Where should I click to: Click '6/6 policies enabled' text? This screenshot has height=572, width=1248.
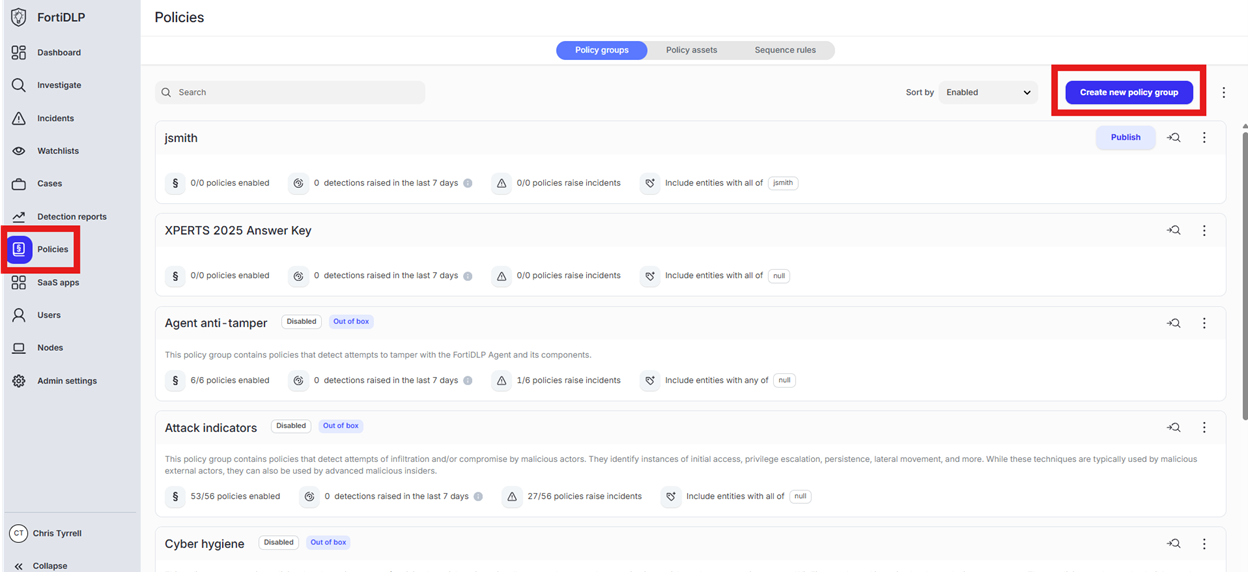point(230,380)
